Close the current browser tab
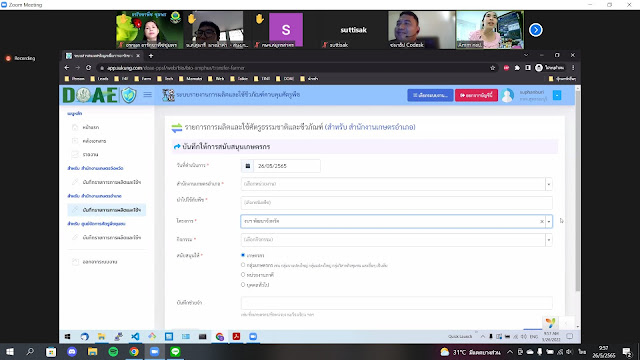640x360 pixels. (138, 56)
